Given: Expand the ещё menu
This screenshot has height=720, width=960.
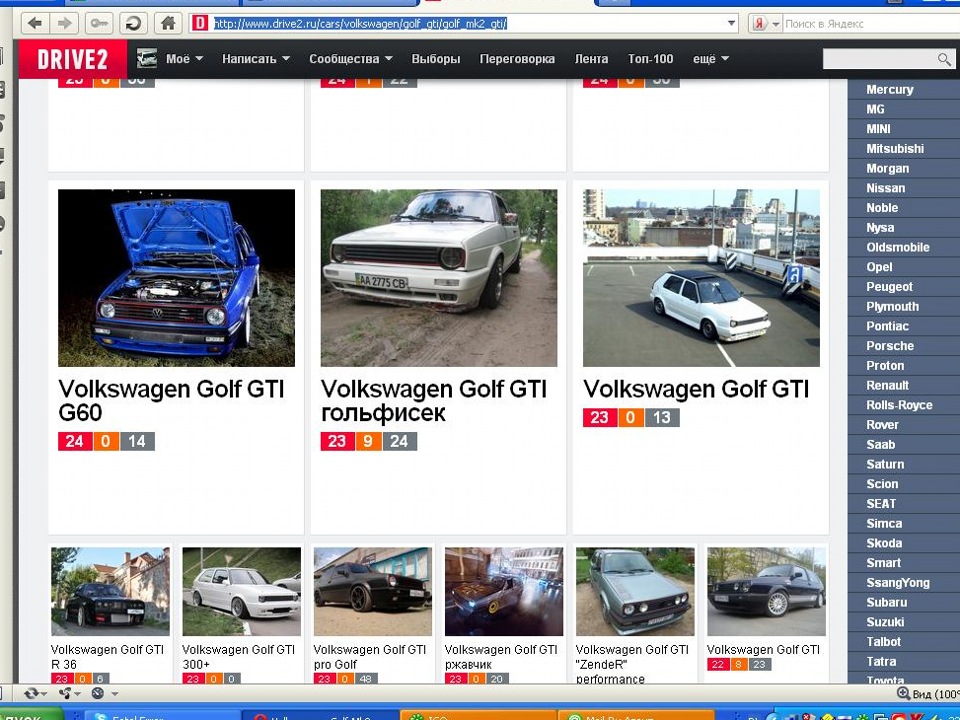Looking at the screenshot, I should point(711,59).
